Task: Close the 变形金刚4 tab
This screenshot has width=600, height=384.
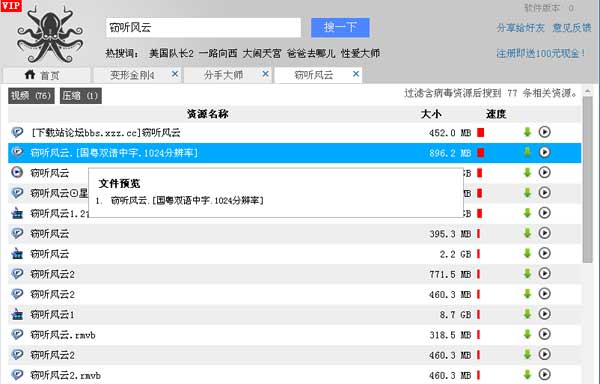Action: point(175,74)
